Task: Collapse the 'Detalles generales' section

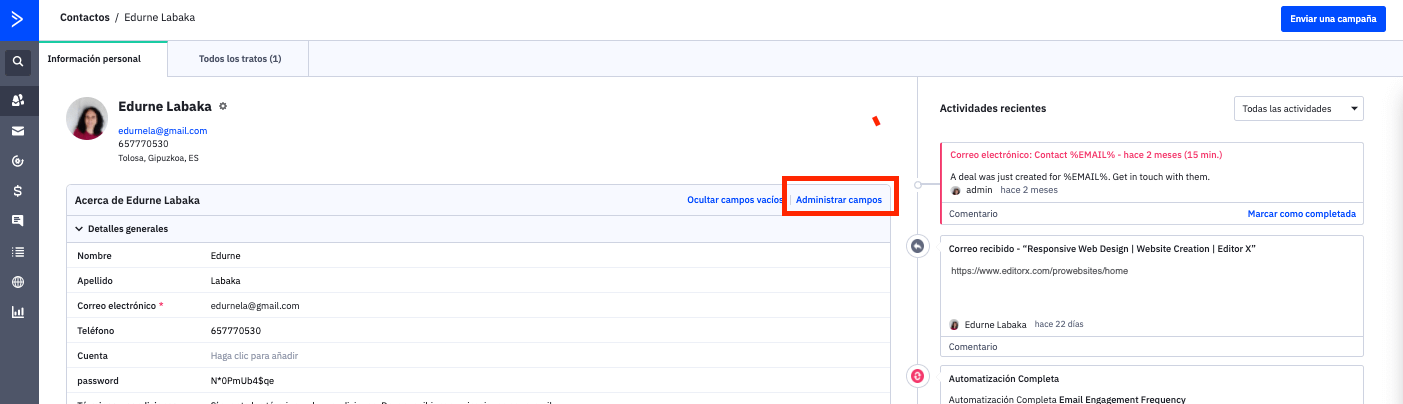Action: (x=80, y=229)
